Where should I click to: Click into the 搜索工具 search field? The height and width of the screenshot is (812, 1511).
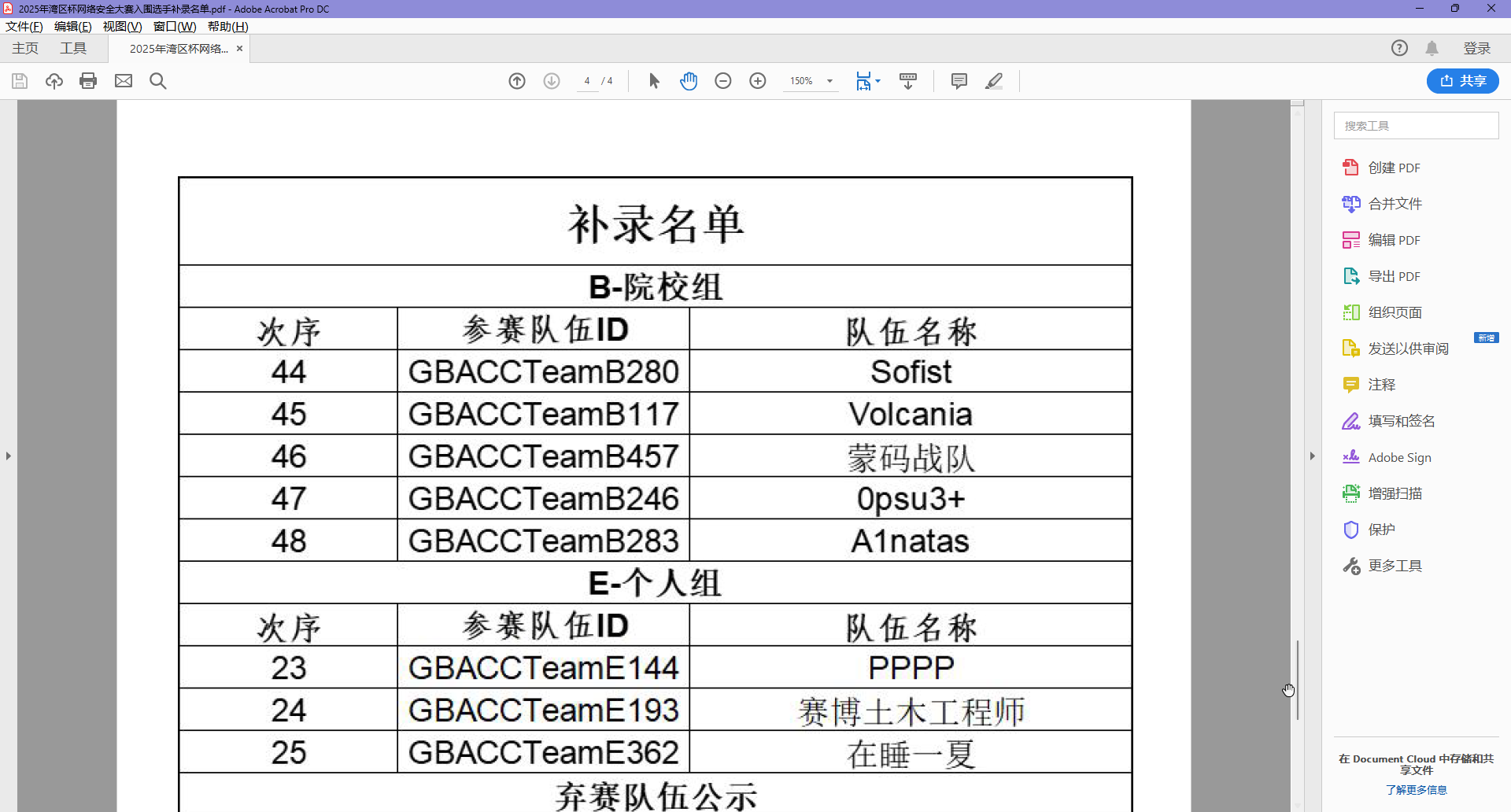click(x=1416, y=126)
